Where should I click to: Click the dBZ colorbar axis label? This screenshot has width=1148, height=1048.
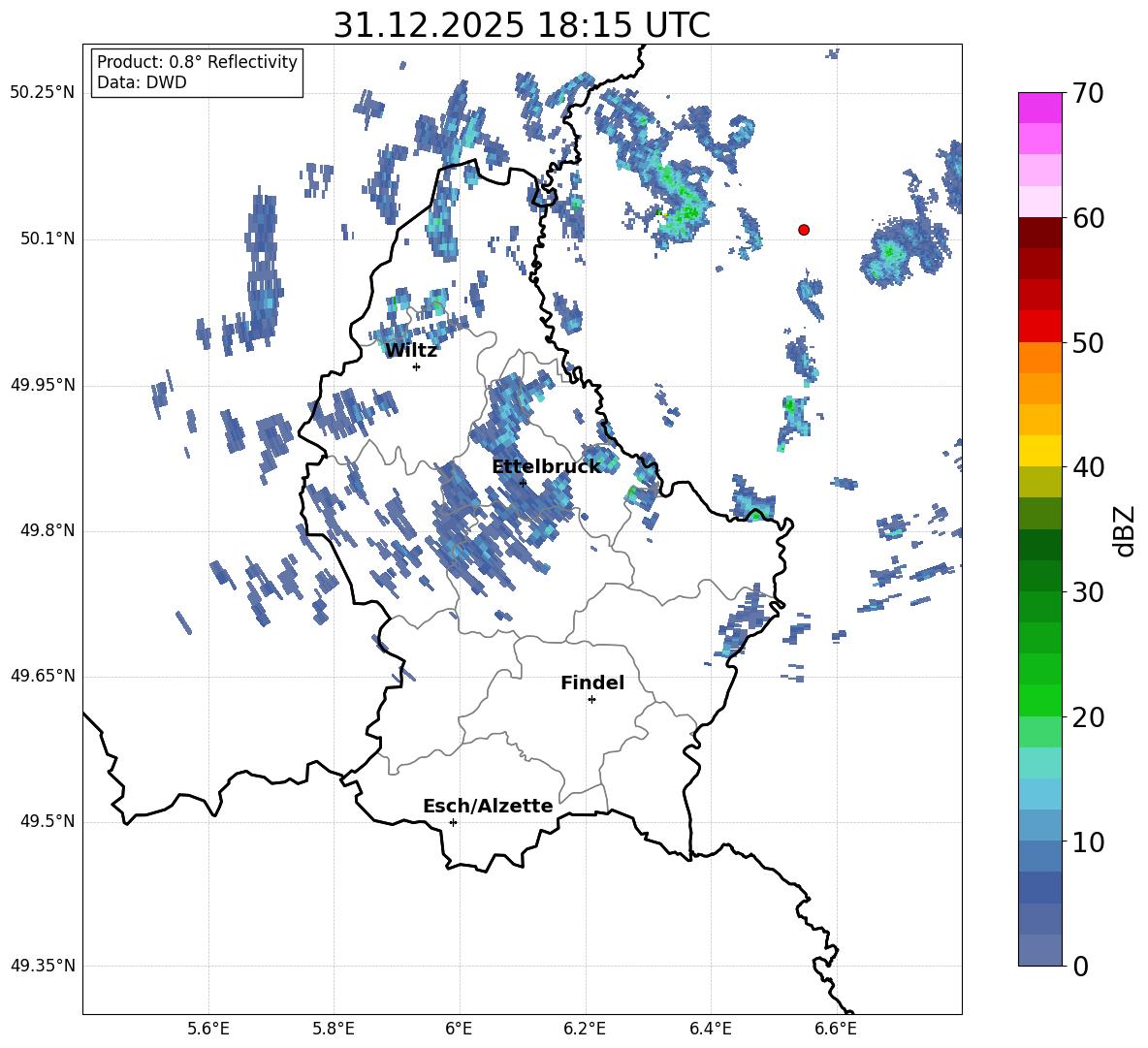1126,530
